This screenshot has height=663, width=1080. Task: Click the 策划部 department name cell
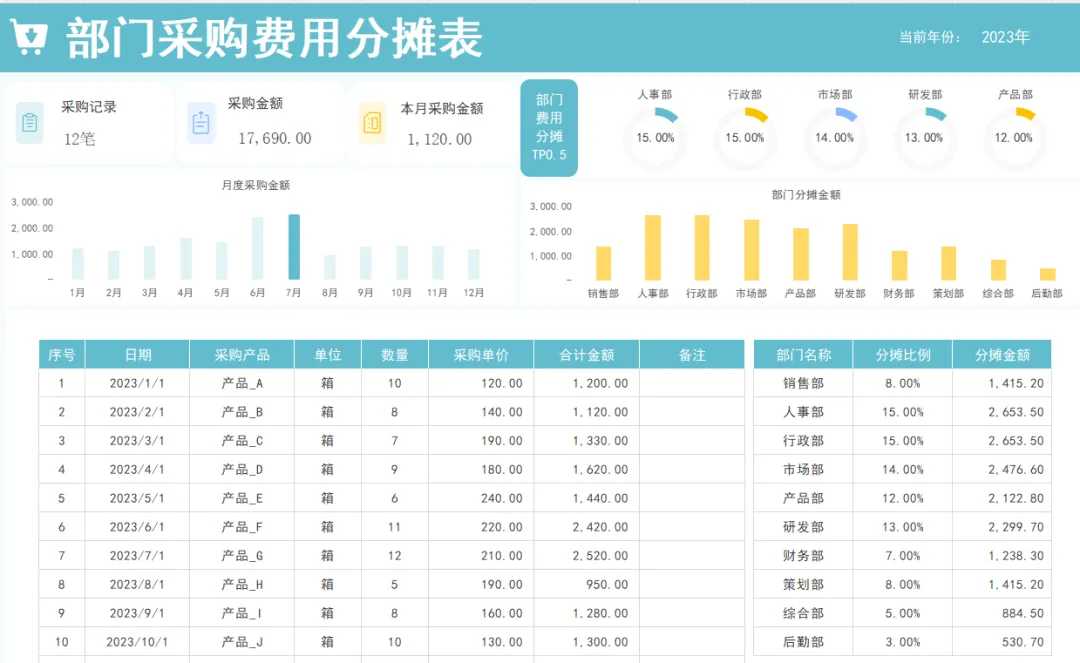[x=803, y=585]
